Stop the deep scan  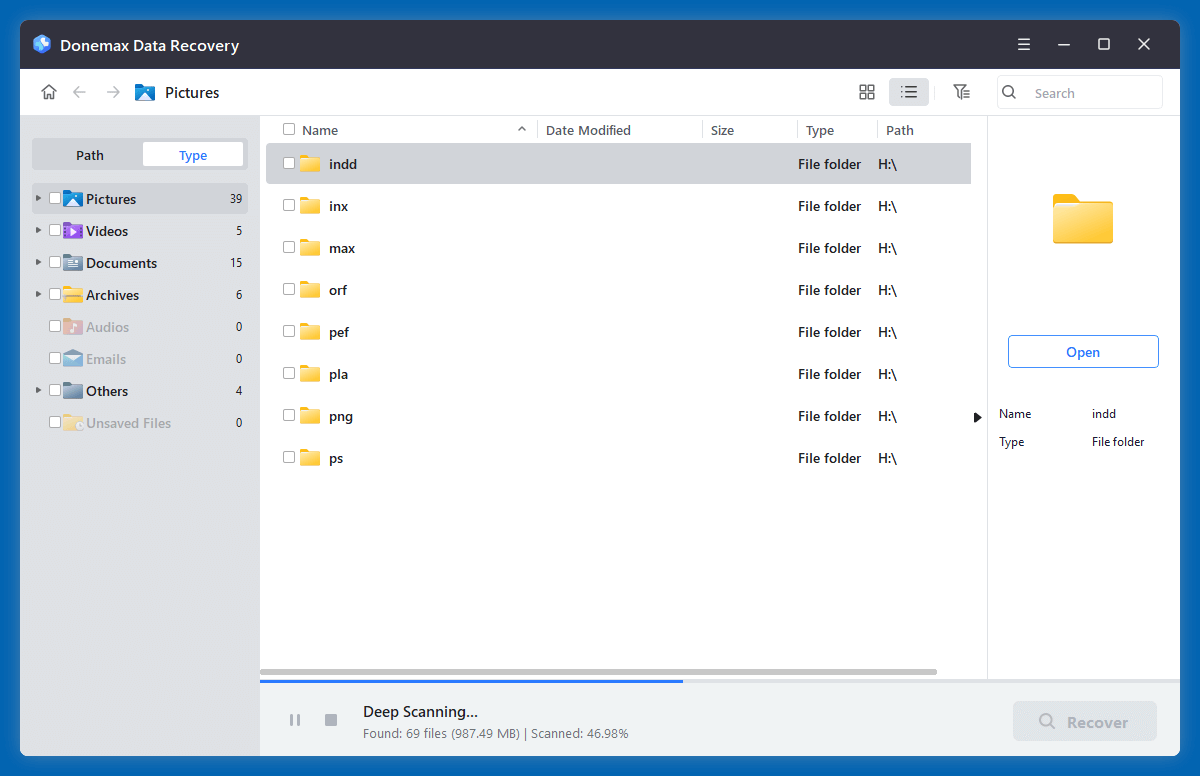[330, 719]
